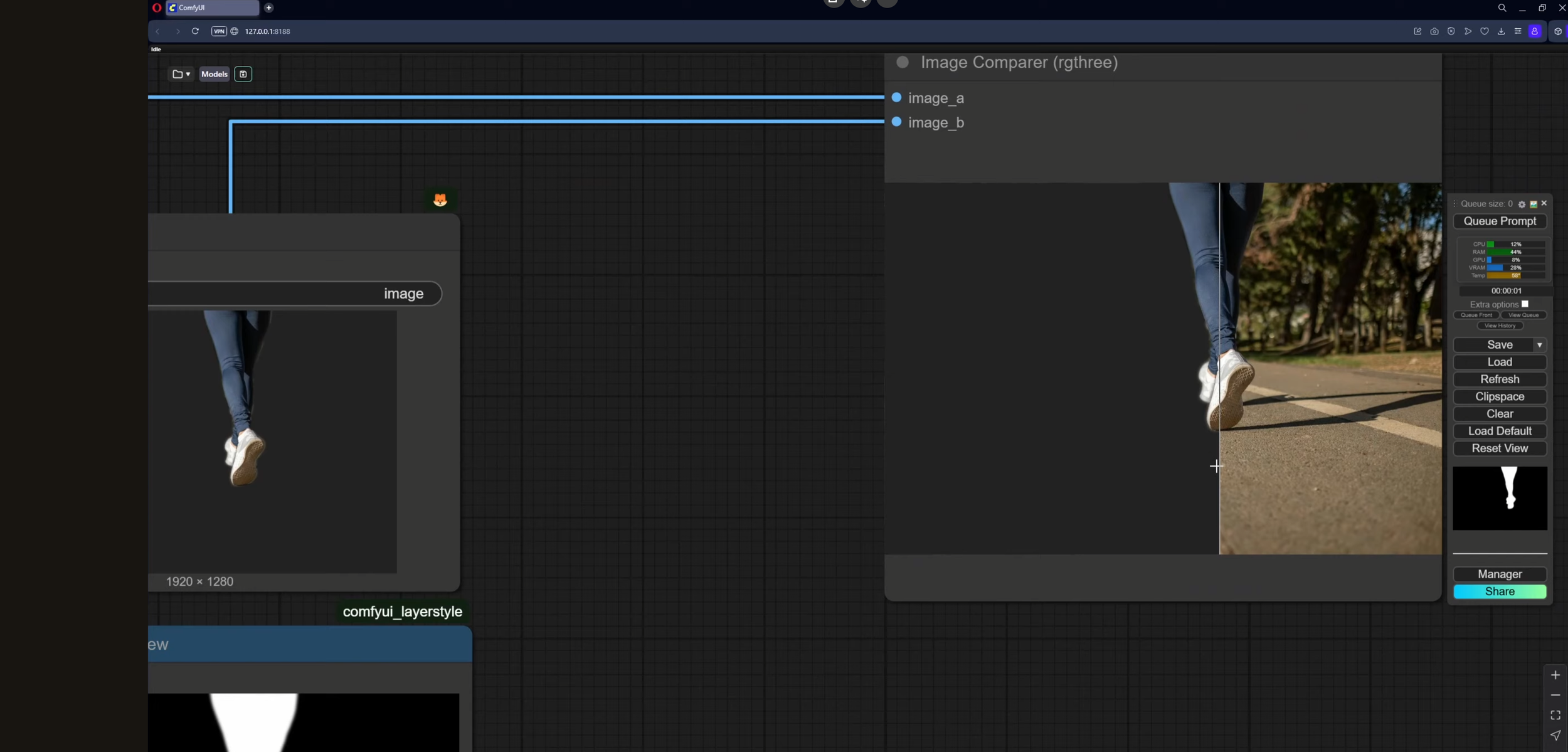Open Opera easy setup menu icon

point(1518,31)
